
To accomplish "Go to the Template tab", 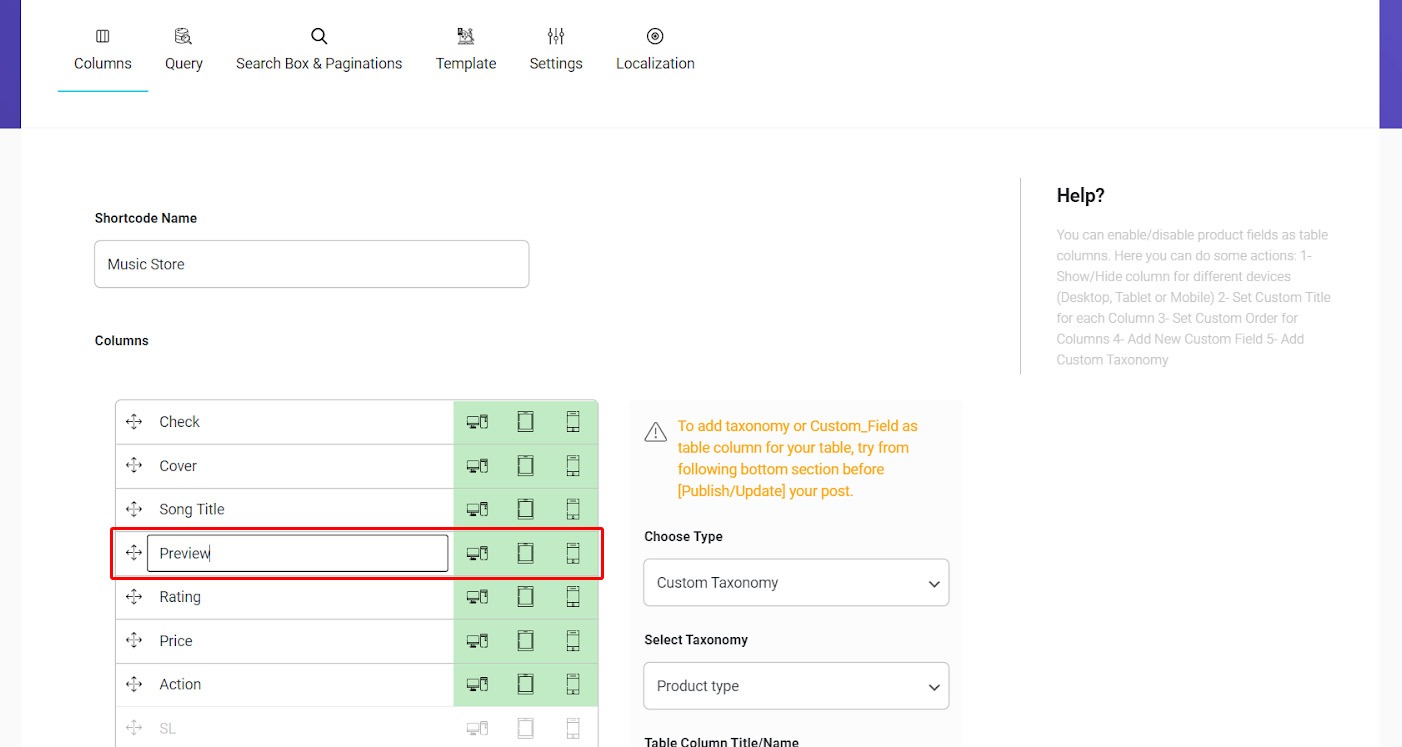I will tap(466, 50).
